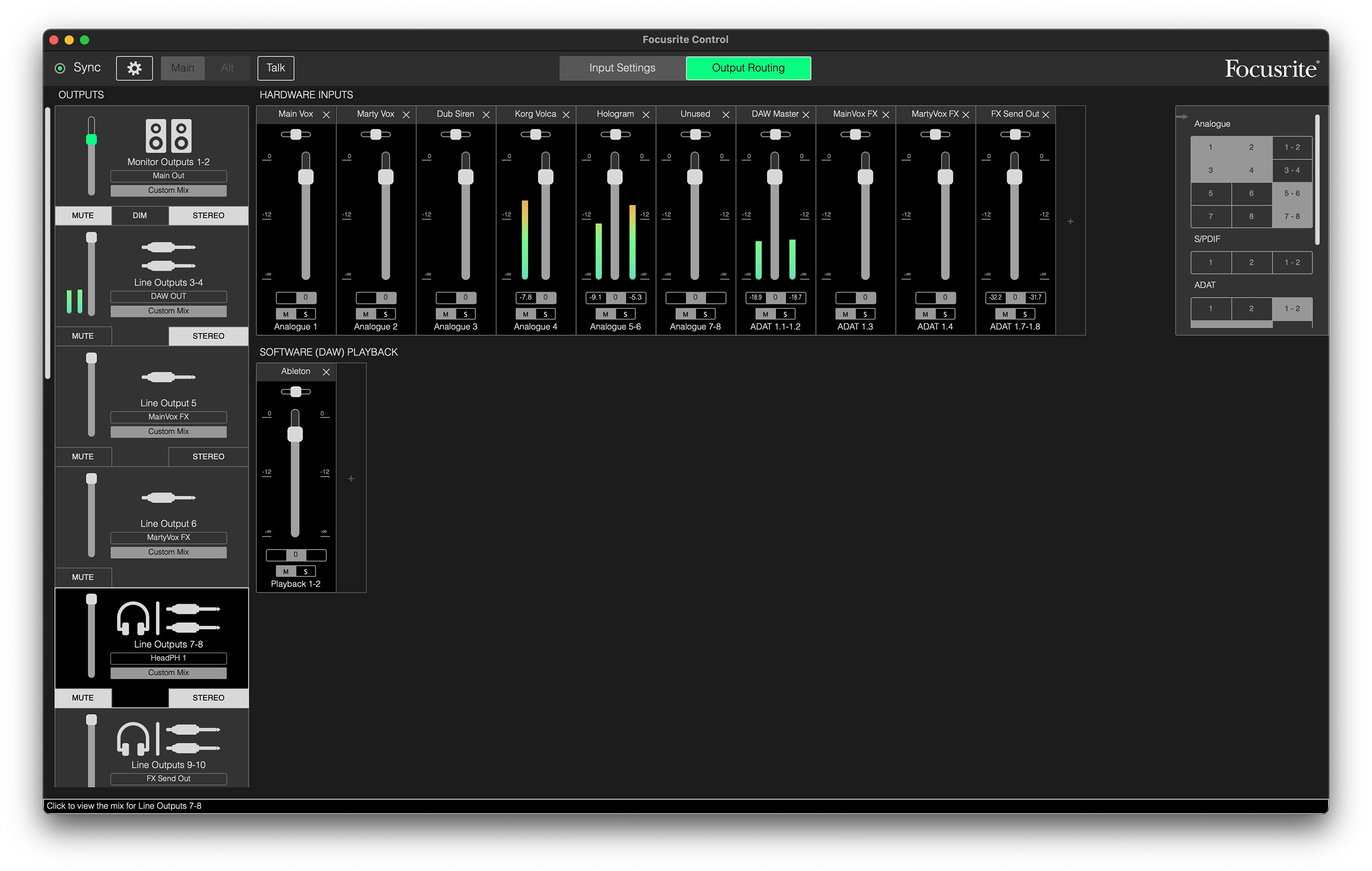1372x871 pixels.
Task: Select S/PDIF stereo pair 1-2
Action: tap(1292, 262)
